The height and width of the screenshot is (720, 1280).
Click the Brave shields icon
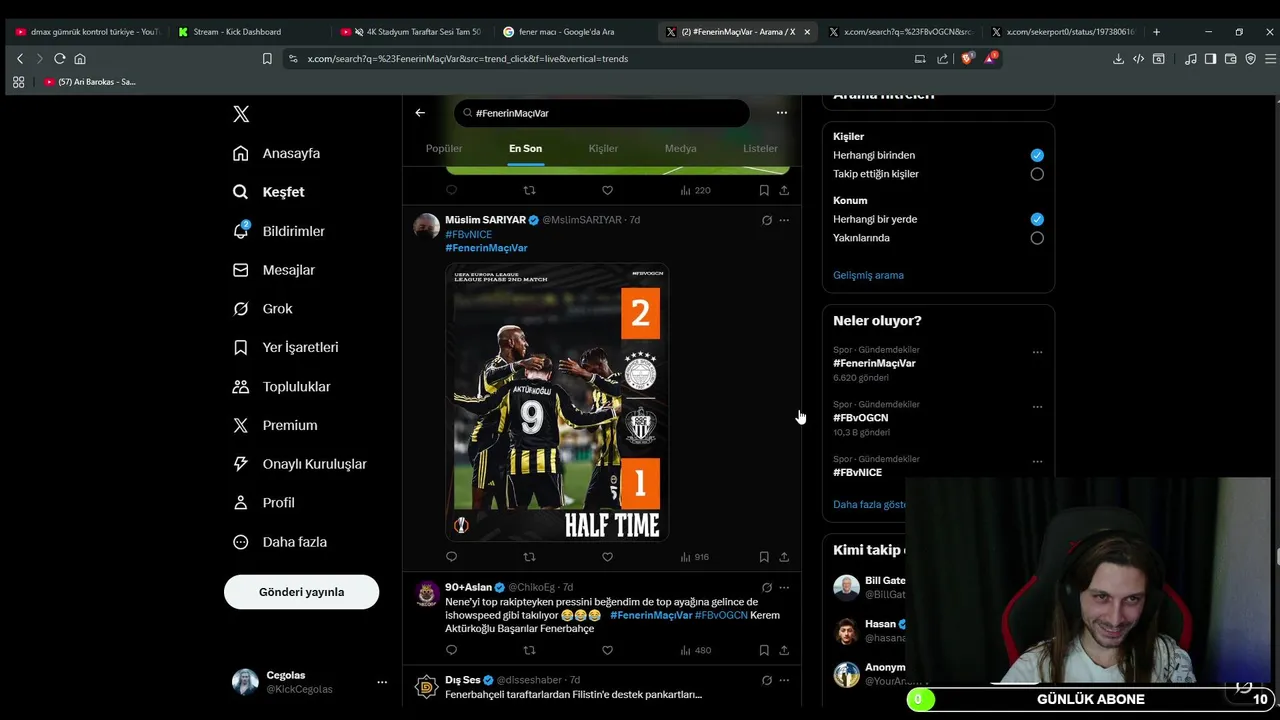coord(967,59)
